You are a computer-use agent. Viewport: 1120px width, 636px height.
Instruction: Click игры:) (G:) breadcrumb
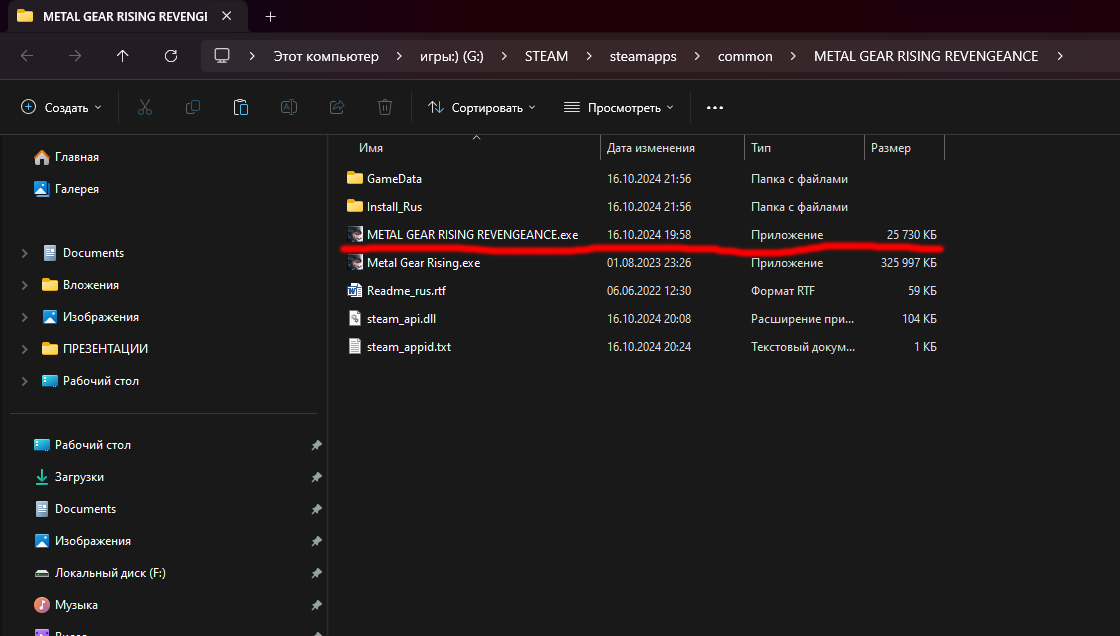coord(451,56)
